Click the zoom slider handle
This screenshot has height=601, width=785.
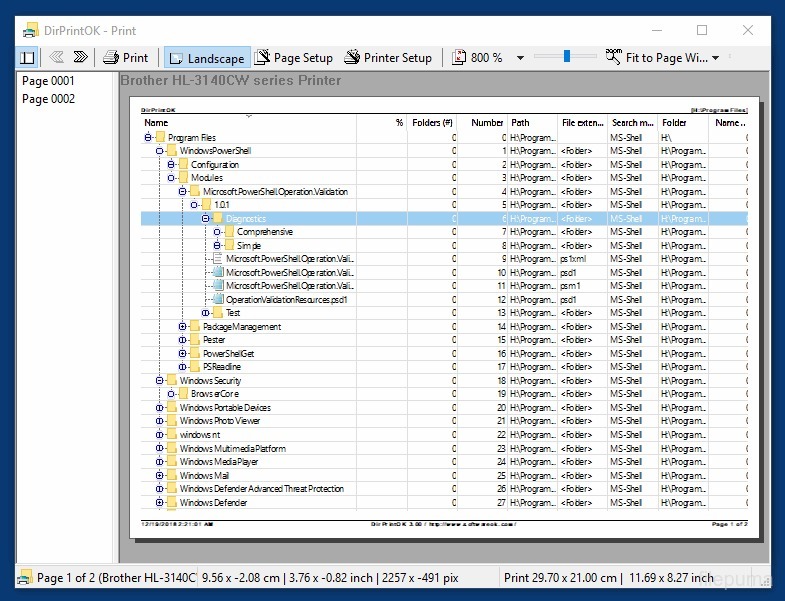(566, 57)
